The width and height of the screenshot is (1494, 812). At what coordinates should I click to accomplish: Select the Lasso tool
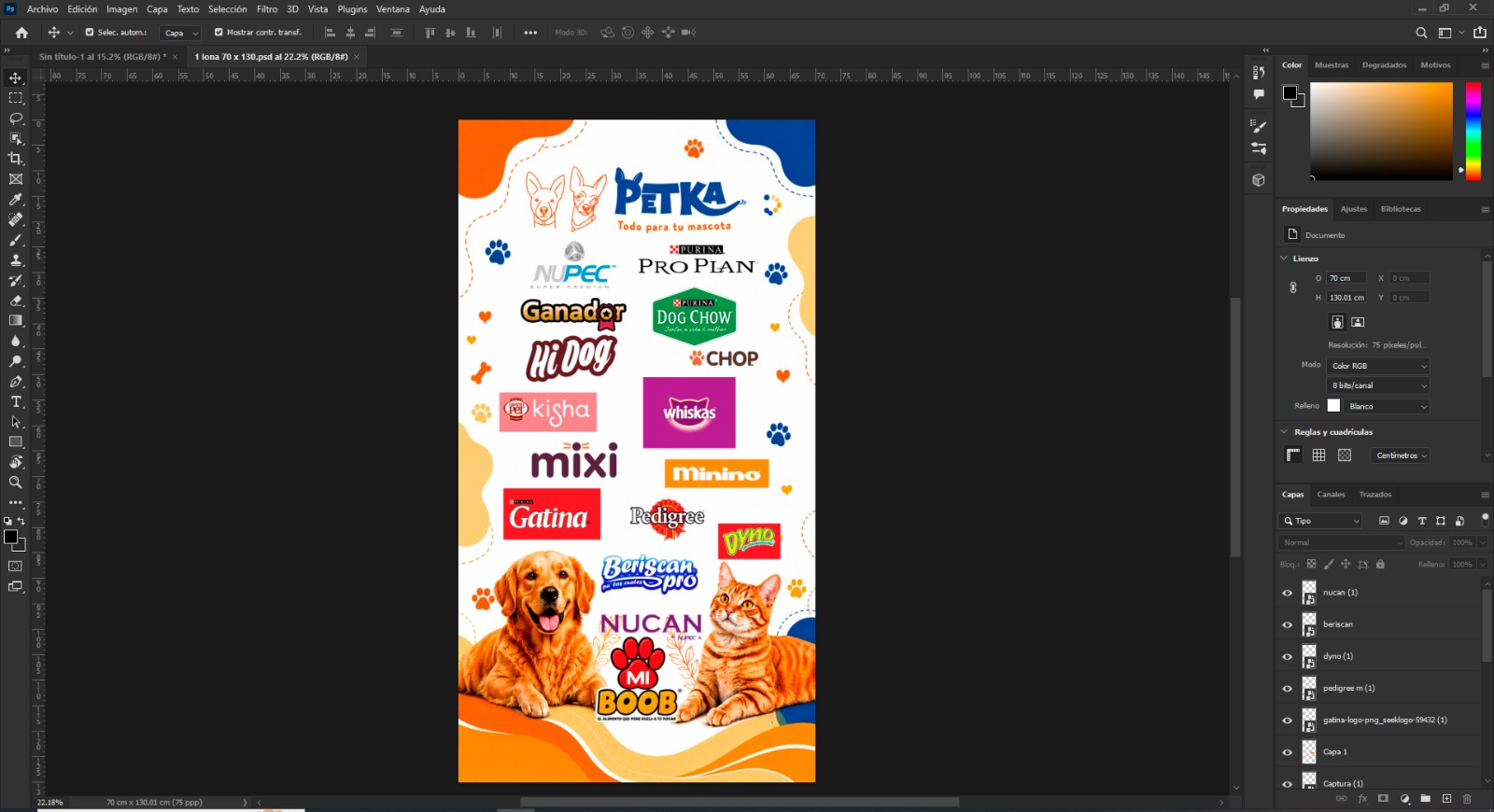point(16,119)
